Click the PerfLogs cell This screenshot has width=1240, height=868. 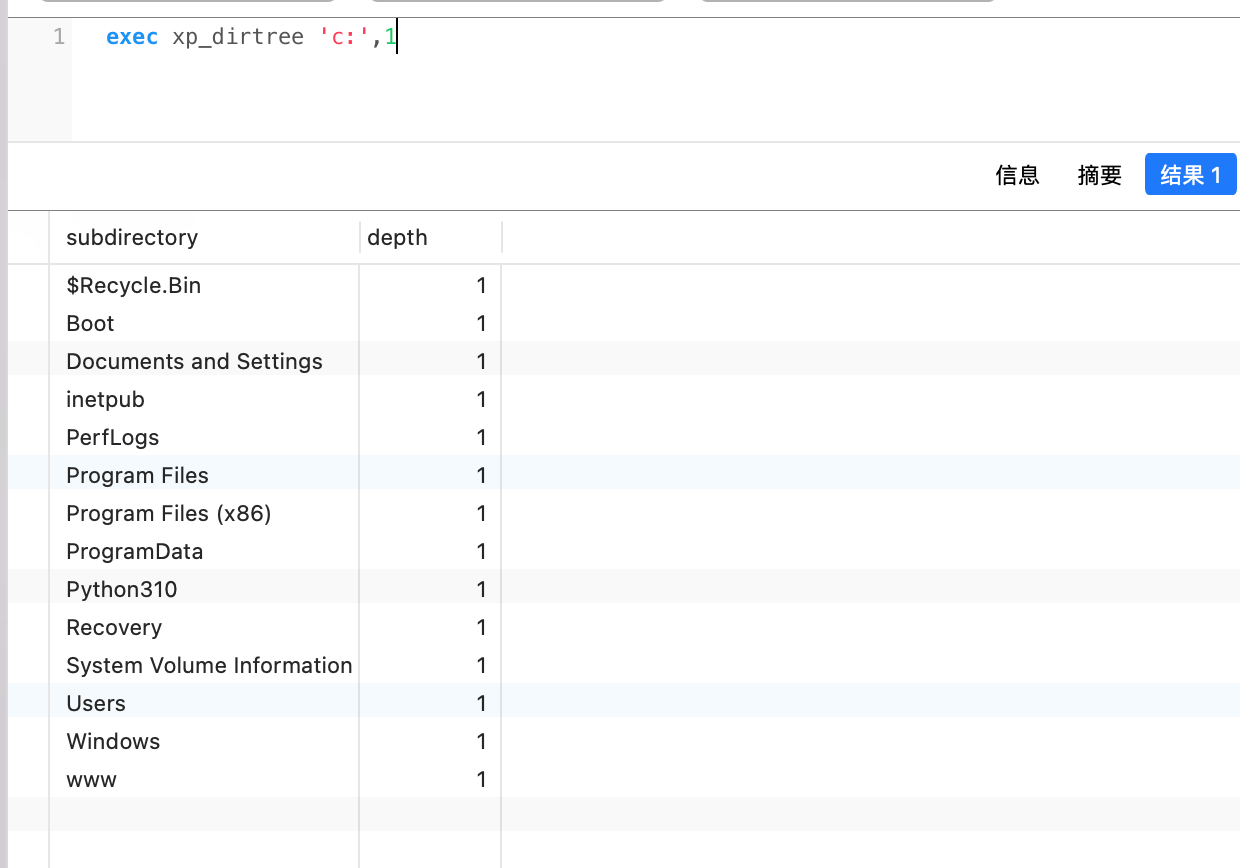(x=112, y=438)
